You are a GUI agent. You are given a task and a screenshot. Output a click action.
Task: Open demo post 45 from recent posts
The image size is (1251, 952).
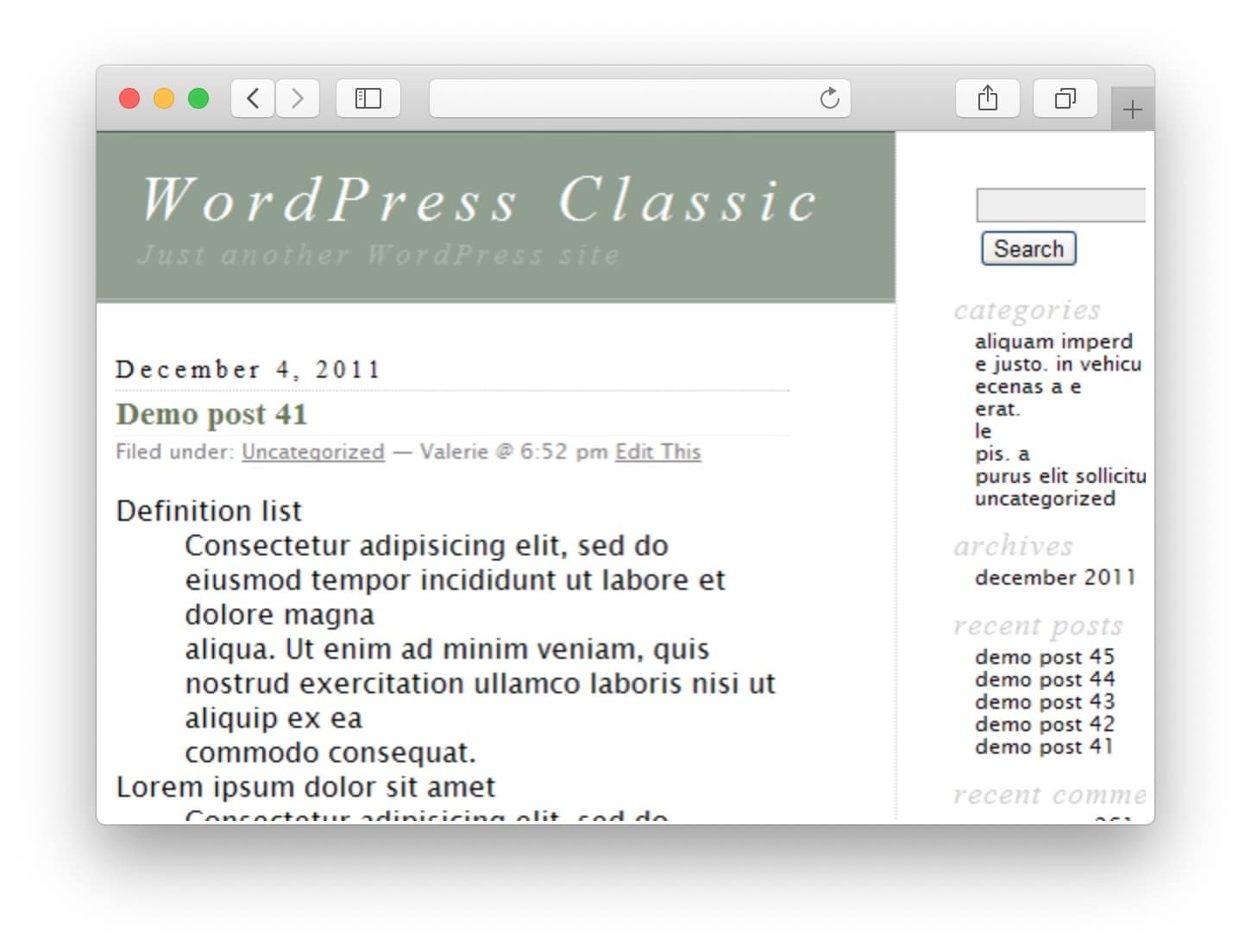point(1044,656)
